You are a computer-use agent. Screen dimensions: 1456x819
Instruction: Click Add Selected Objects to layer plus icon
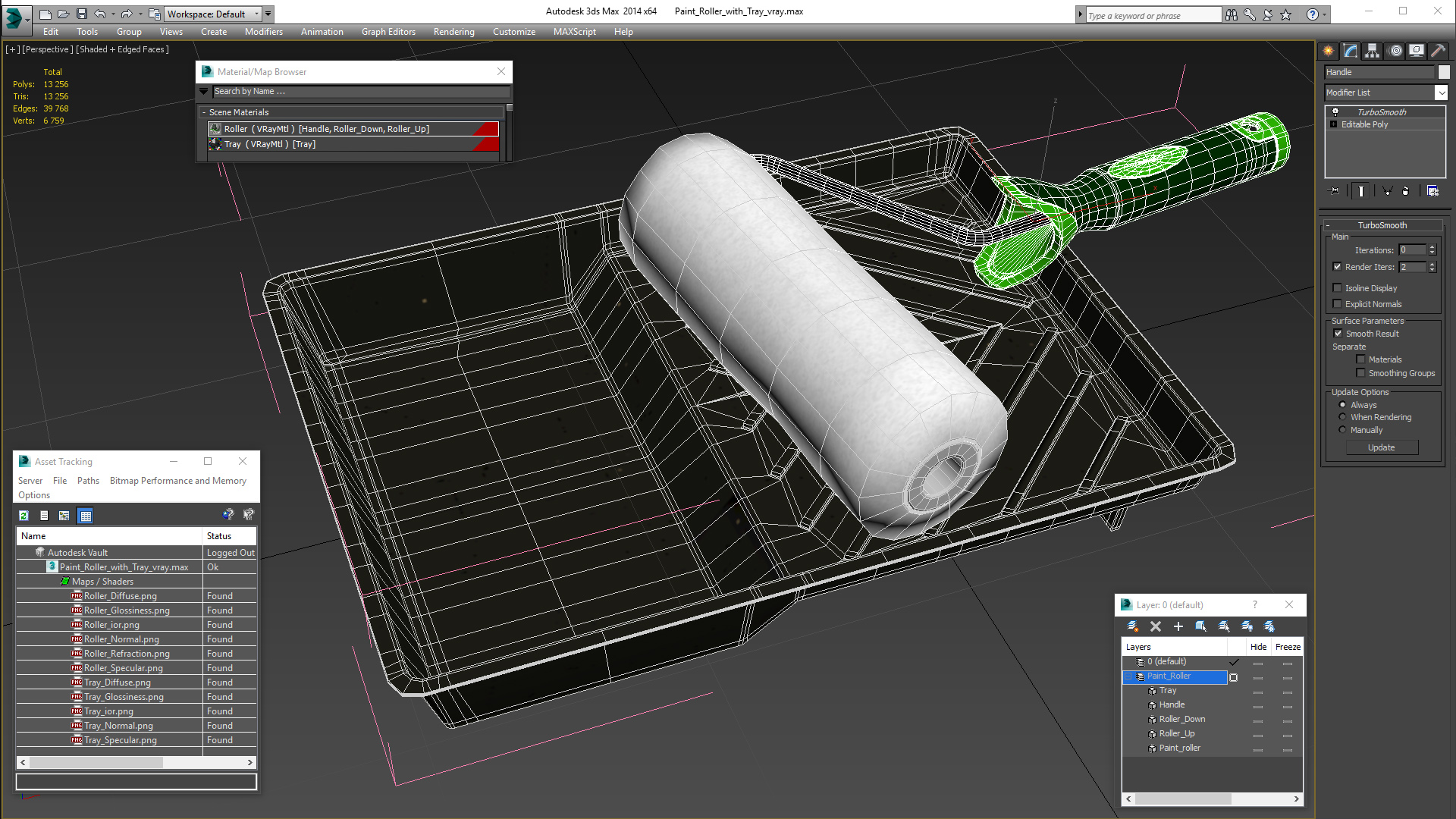[1178, 626]
